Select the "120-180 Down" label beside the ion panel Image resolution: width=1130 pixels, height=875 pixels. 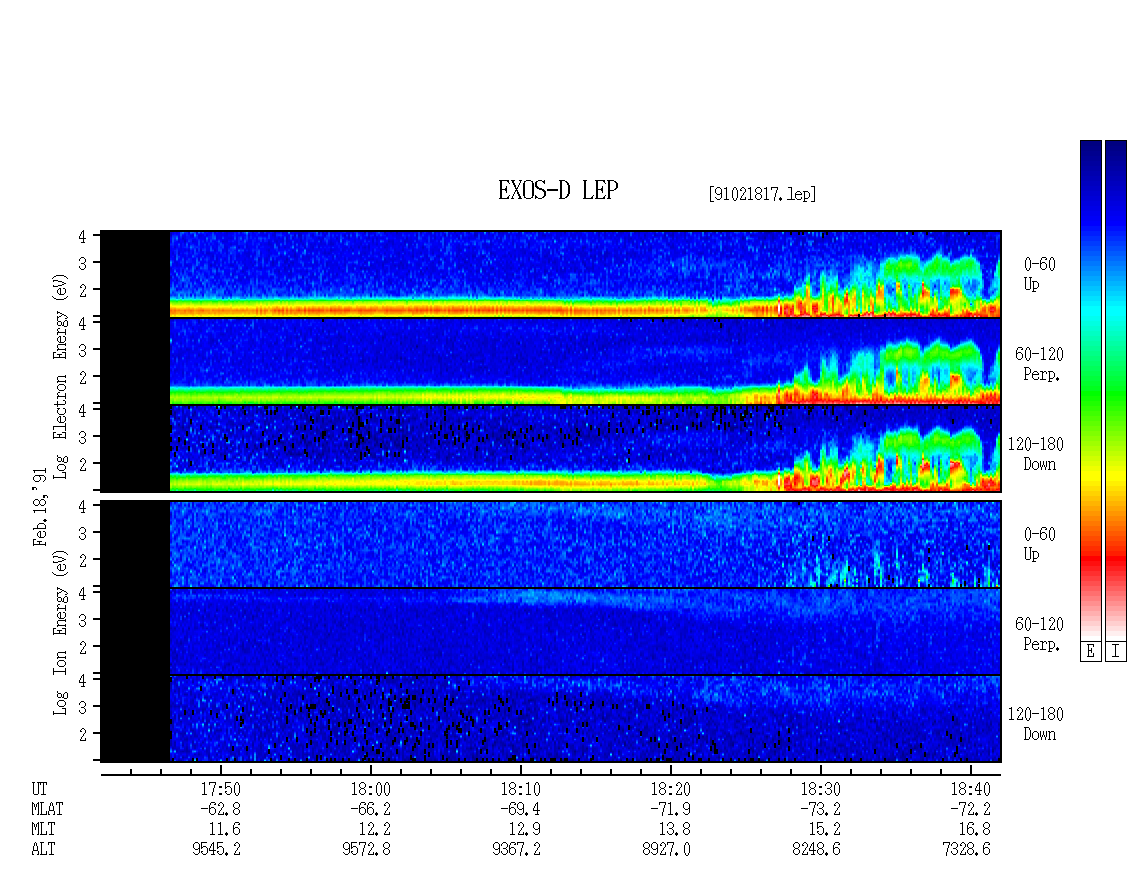click(x=1036, y=724)
